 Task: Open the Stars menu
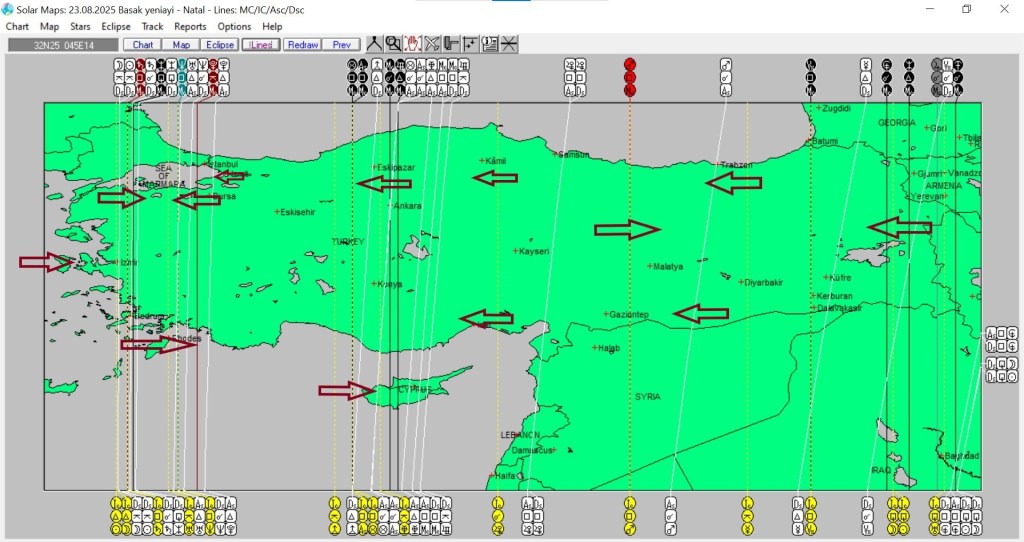[x=80, y=27]
